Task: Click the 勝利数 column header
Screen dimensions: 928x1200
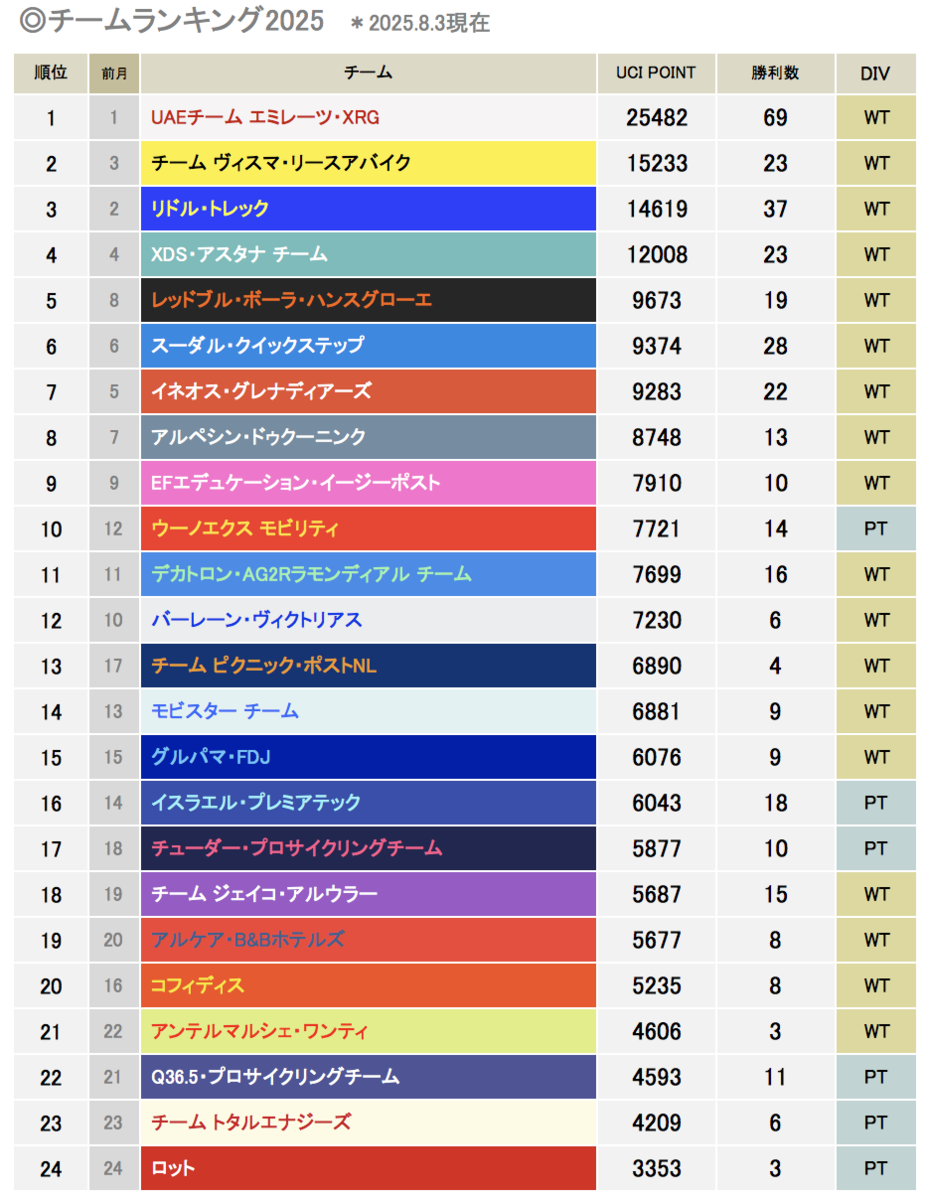Action: coord(775,73)
